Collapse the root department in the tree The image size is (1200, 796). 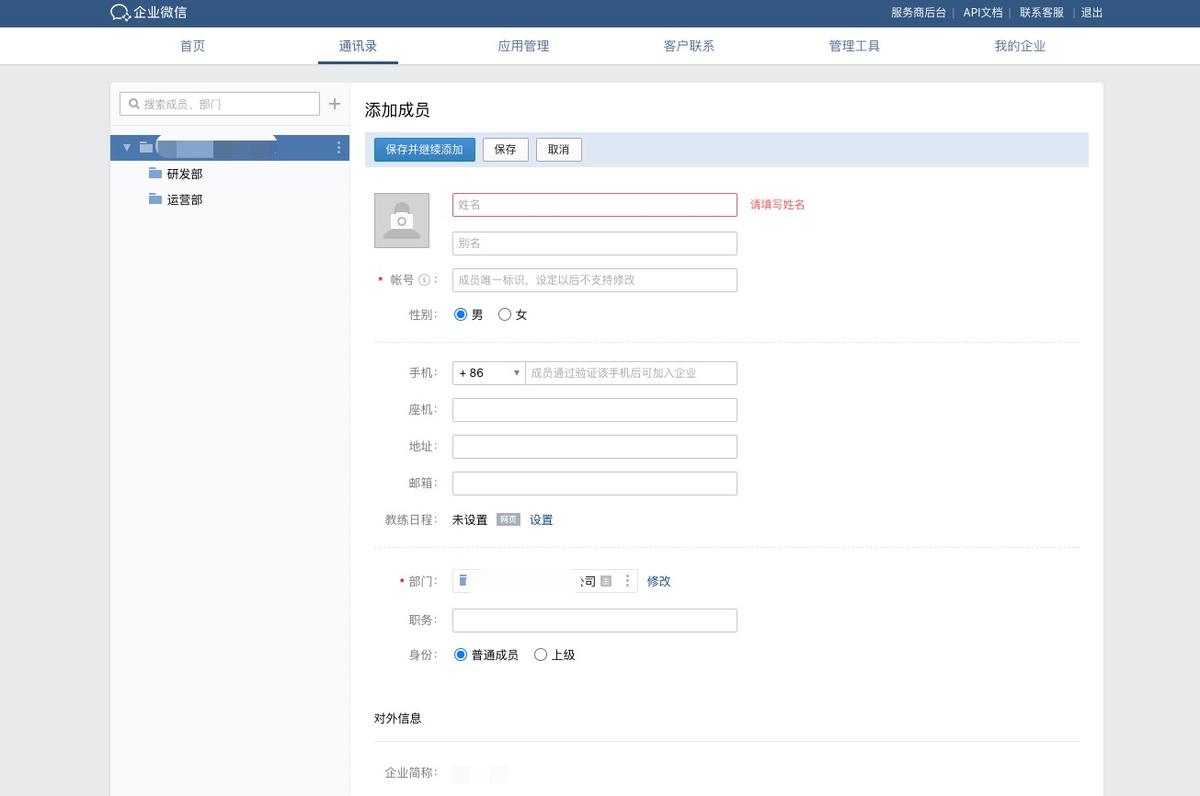coord(127,147)
